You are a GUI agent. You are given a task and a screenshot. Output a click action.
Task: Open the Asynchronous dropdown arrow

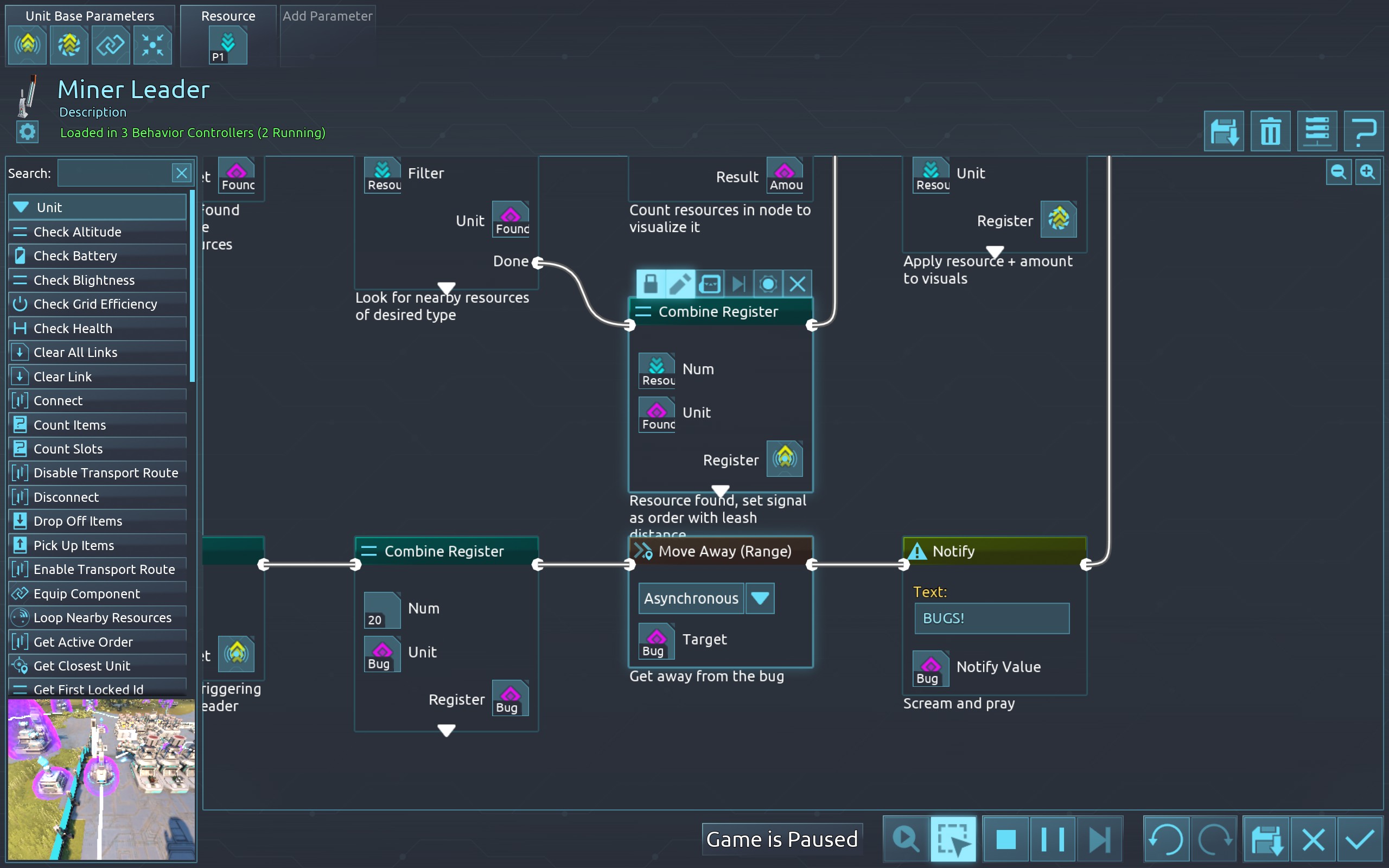760,598
